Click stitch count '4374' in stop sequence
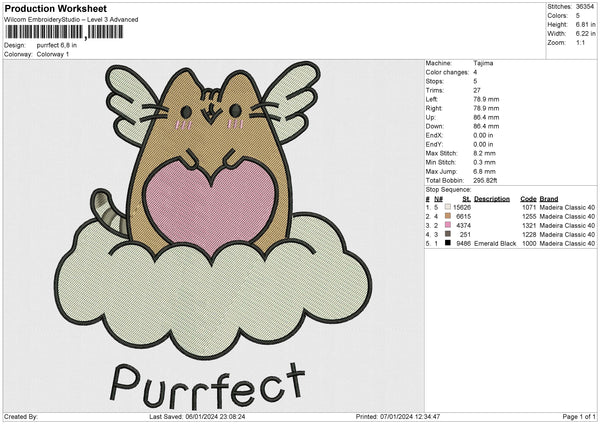Viewport: 600px width, 424px height. tap(463, 225)
